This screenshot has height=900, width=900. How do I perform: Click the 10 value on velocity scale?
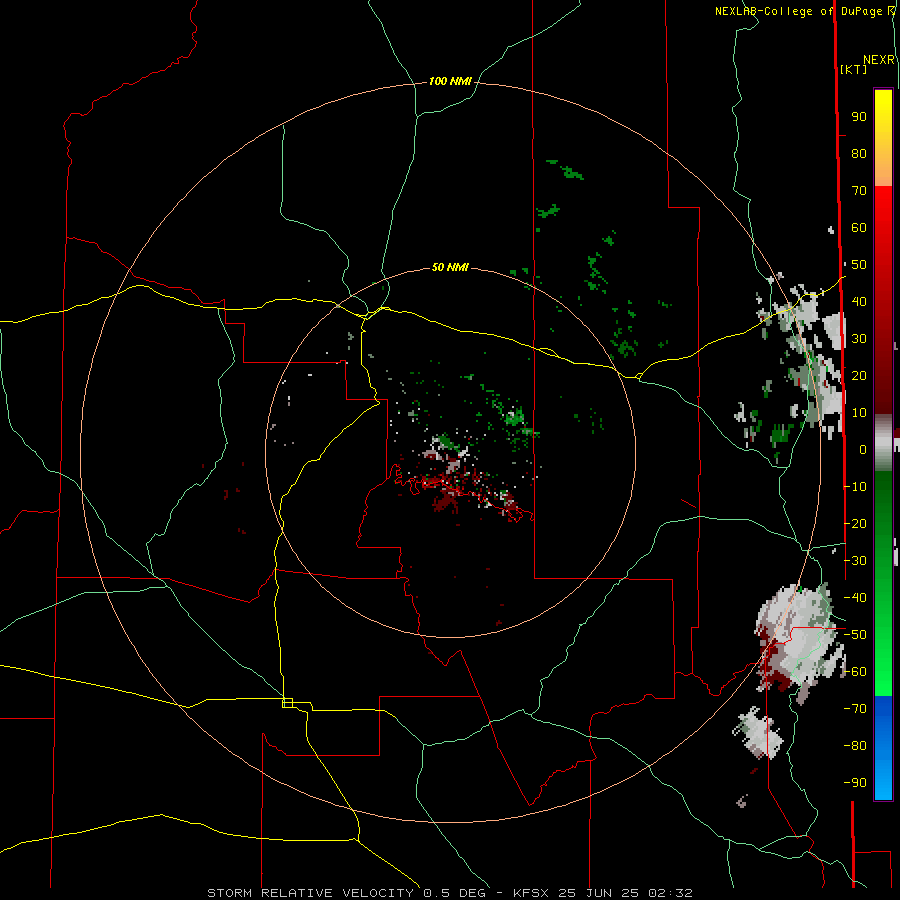tap(859, 413)
